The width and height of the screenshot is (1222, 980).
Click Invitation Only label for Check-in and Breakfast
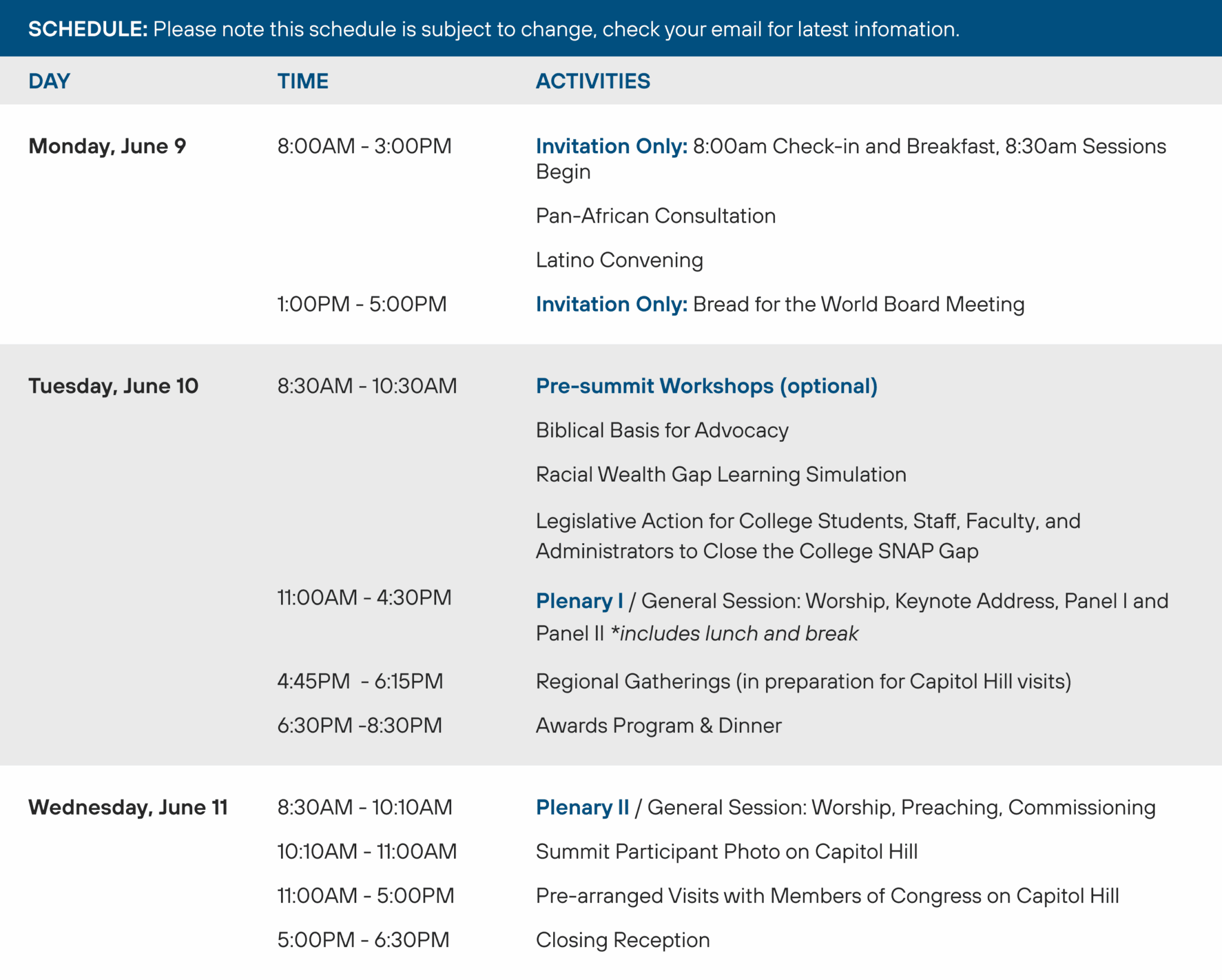612,146
